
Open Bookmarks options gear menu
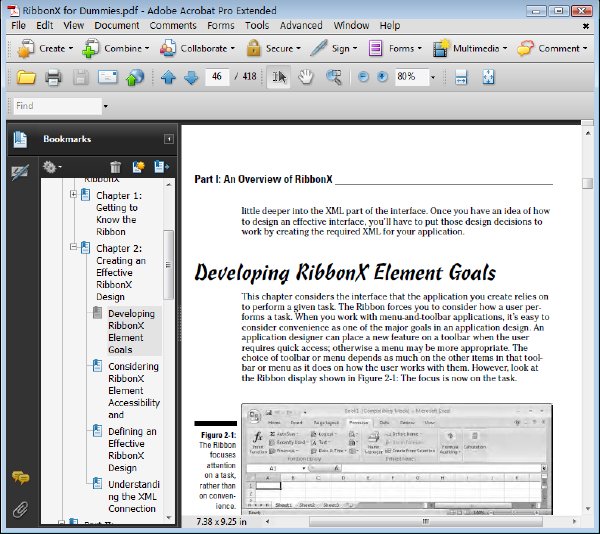click(52, 167)
